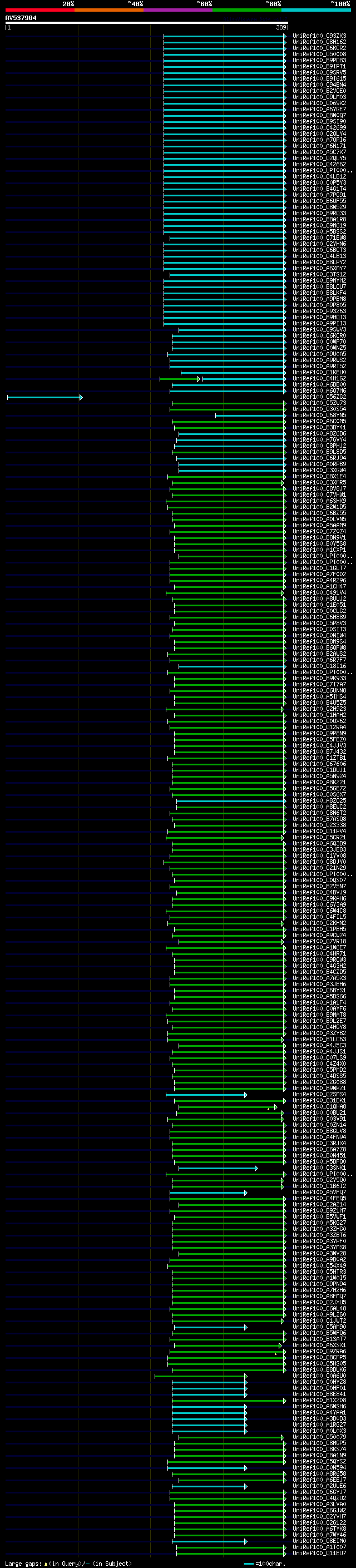Open hit UniRef100_A1RG27
The height and width of the screenshot is (1568, 356).
319,1425
